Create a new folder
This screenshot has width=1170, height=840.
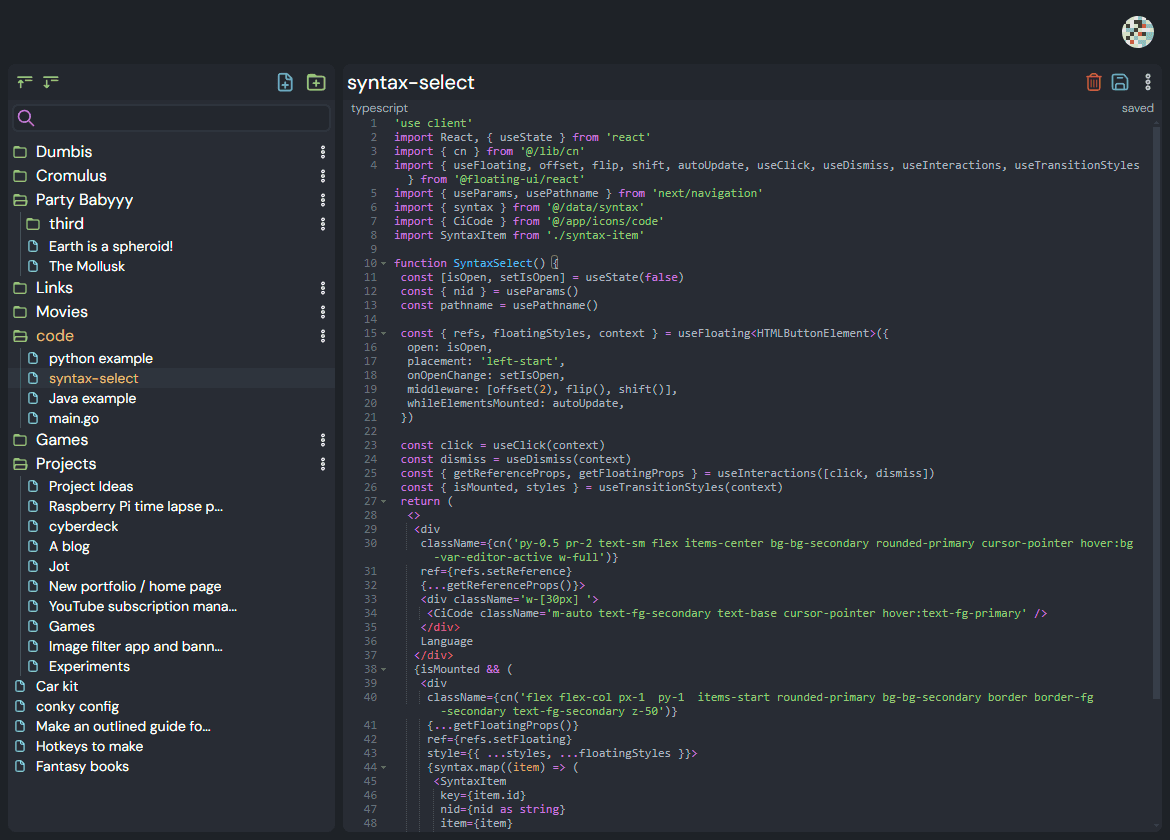(316, 82)
